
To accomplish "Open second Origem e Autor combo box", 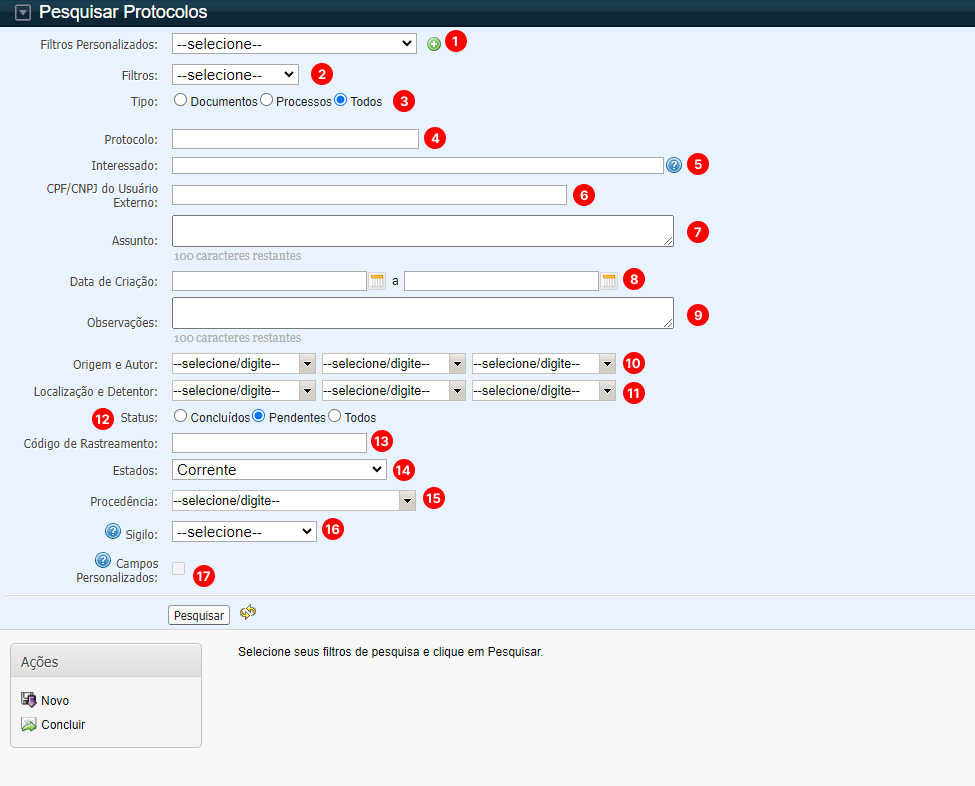I will coord(394,364).
